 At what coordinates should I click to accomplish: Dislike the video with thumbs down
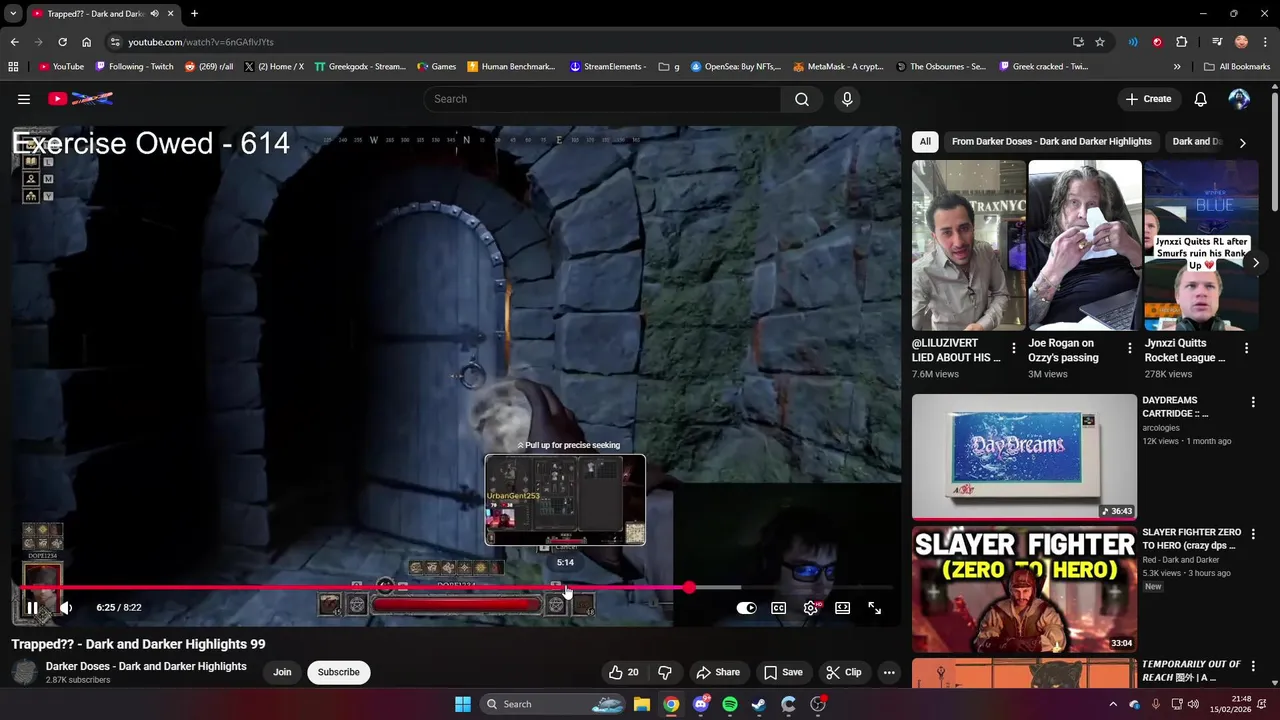(665, 672)
